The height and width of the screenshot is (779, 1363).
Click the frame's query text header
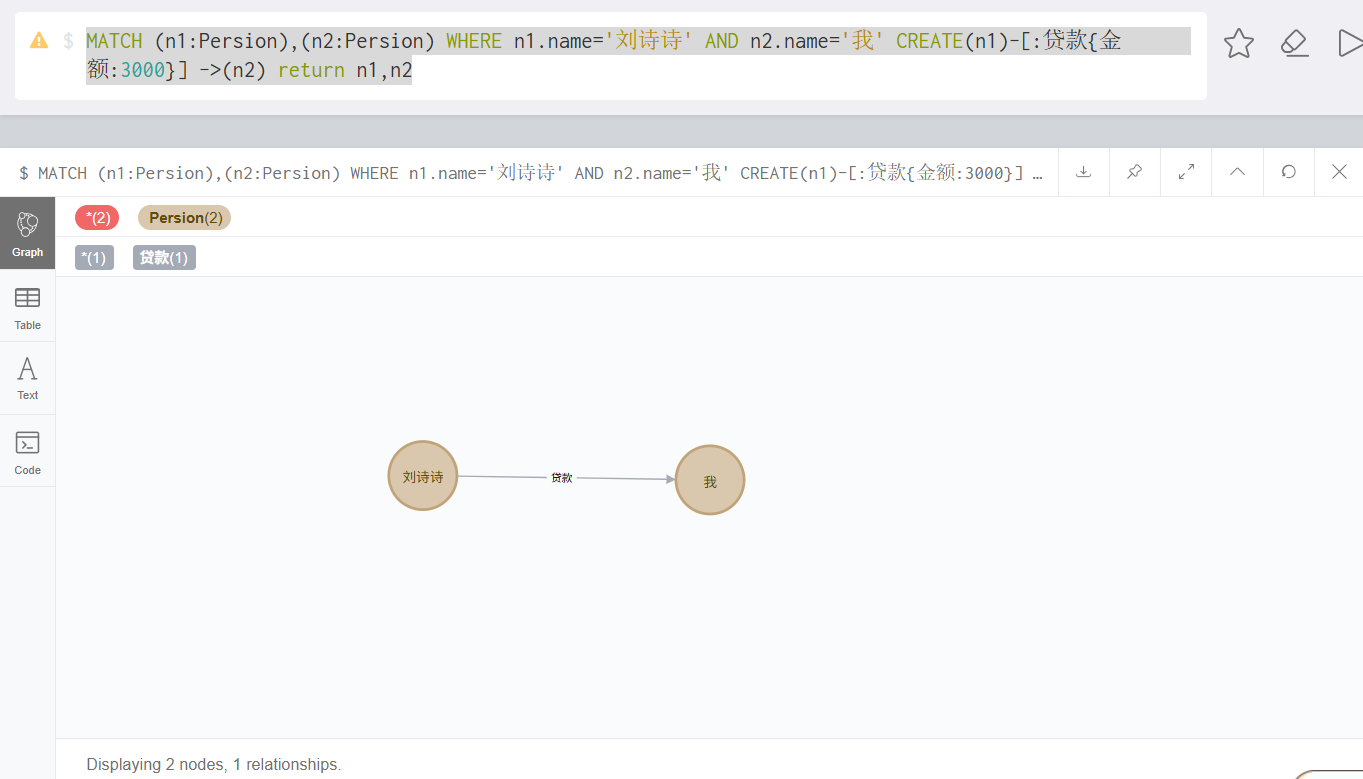531,173
